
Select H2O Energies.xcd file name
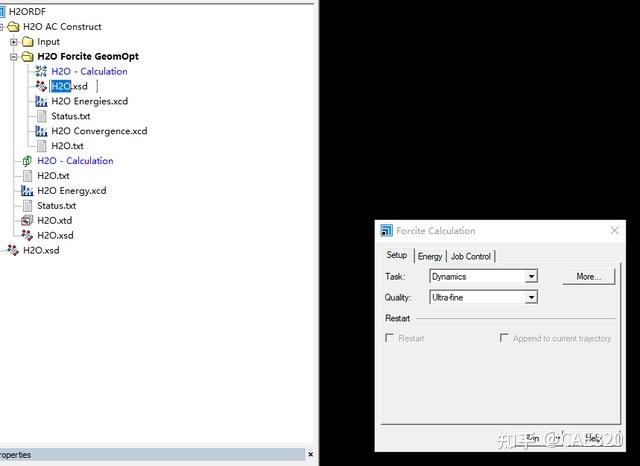(90, 101)
